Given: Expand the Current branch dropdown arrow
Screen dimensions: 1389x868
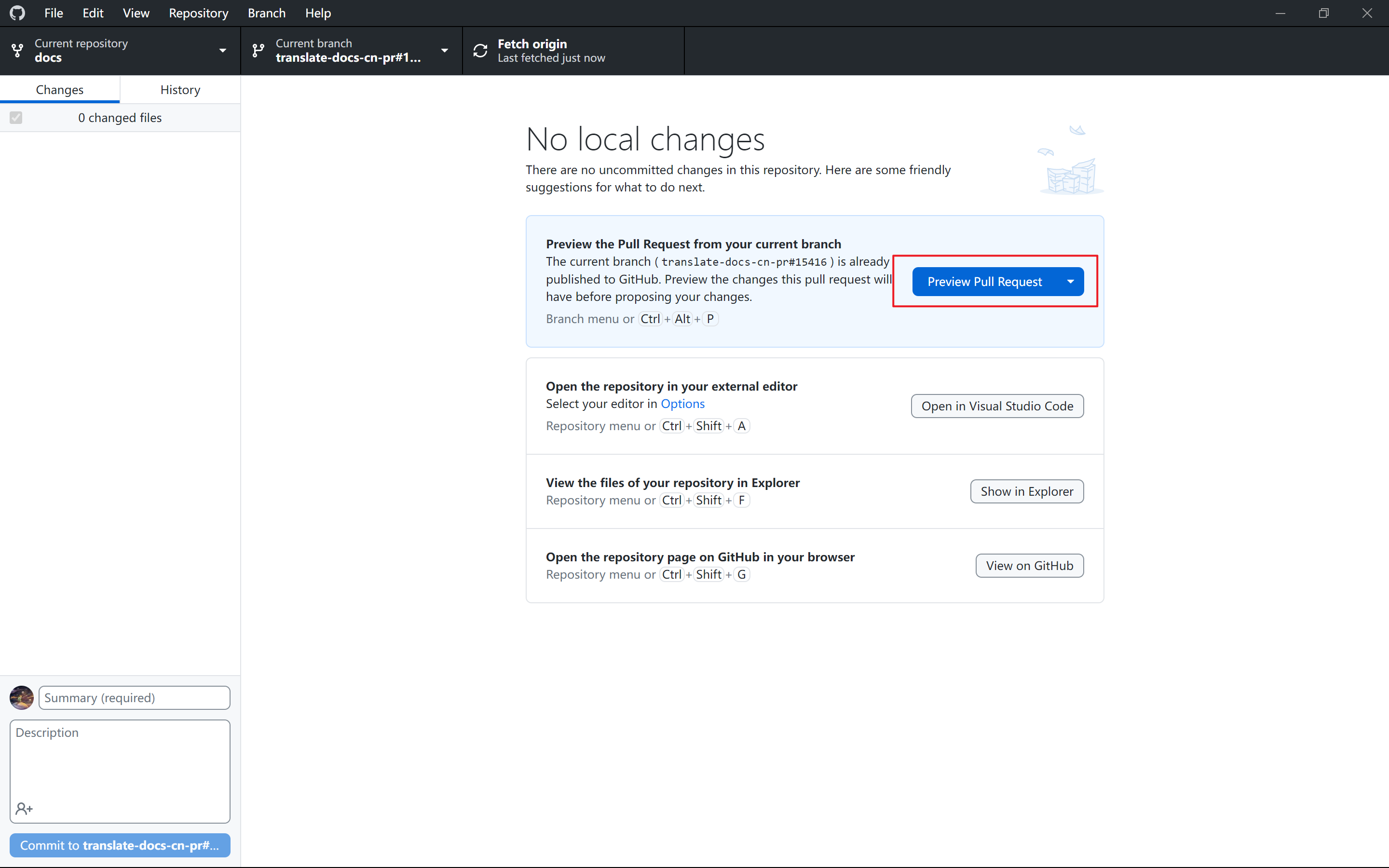Looking at the screenshot, I should (x=444, y=51).
